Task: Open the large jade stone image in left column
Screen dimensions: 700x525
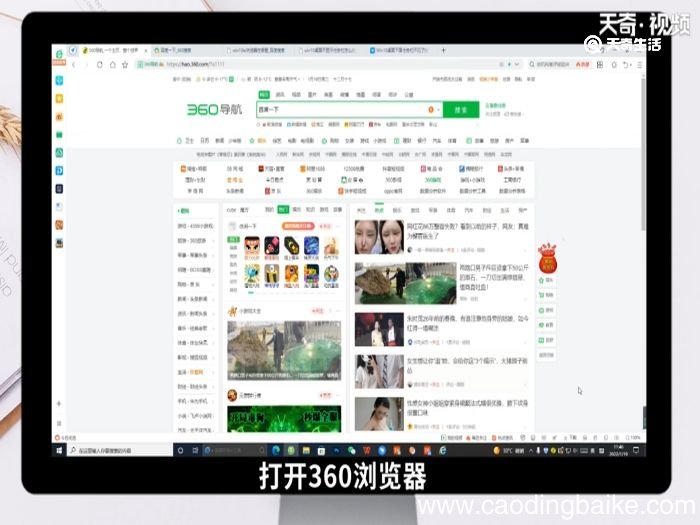Action: coord(284,350)
